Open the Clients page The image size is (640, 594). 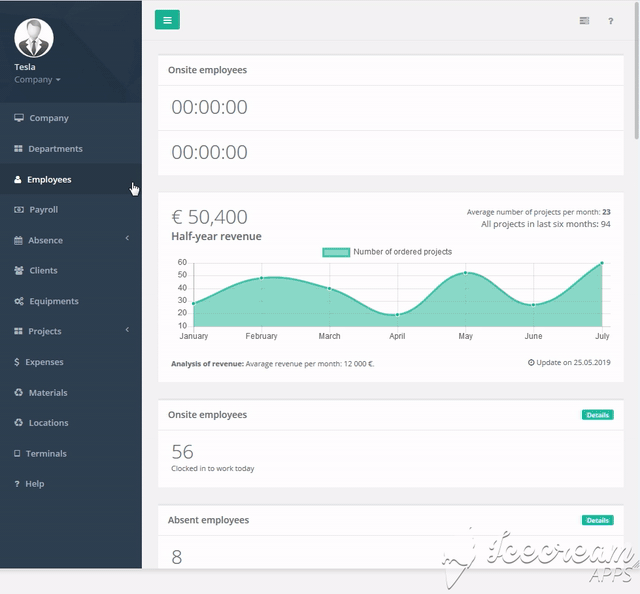(71, 270)
